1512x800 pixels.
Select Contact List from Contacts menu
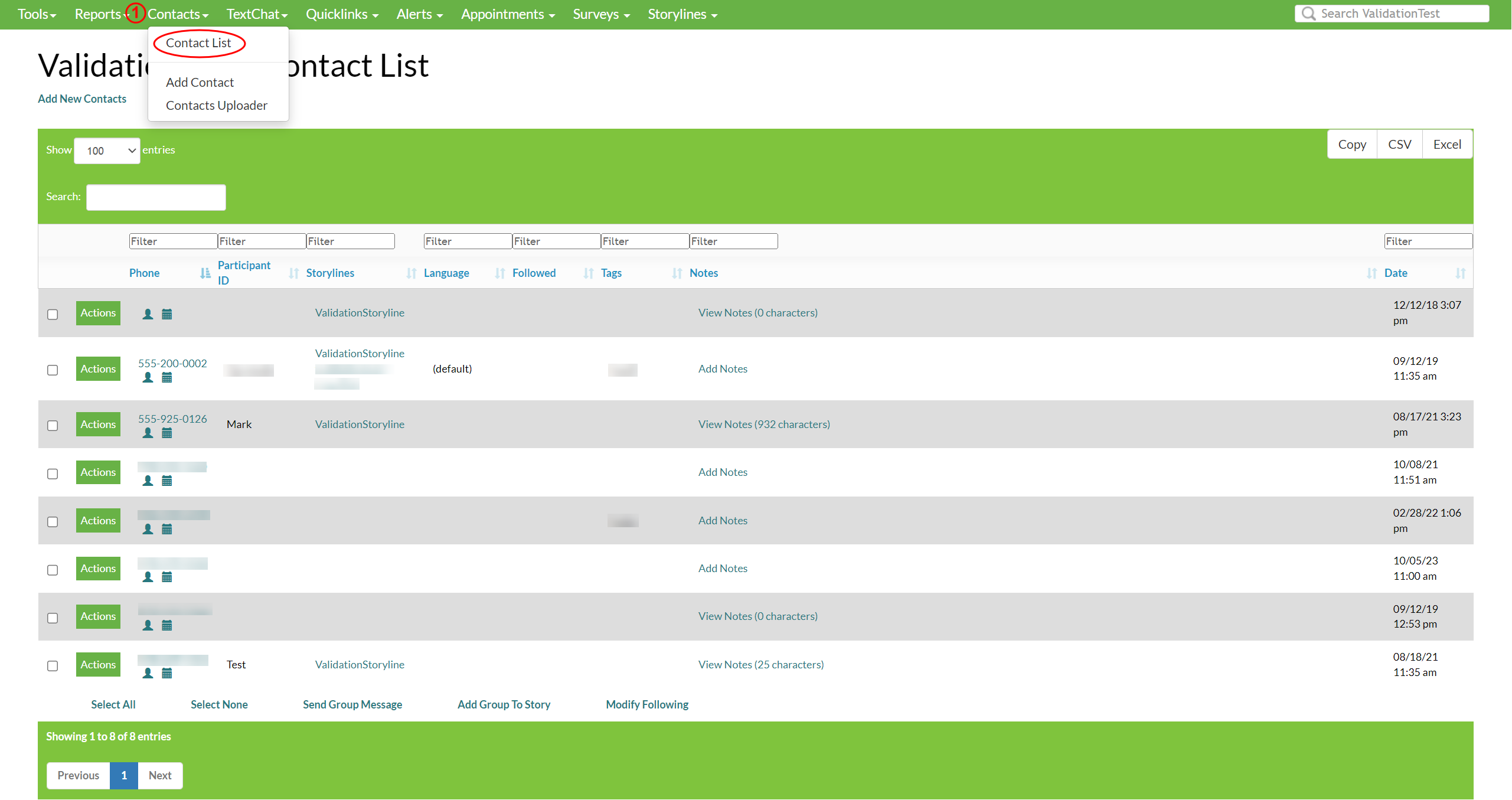click(x=198, y=43)
